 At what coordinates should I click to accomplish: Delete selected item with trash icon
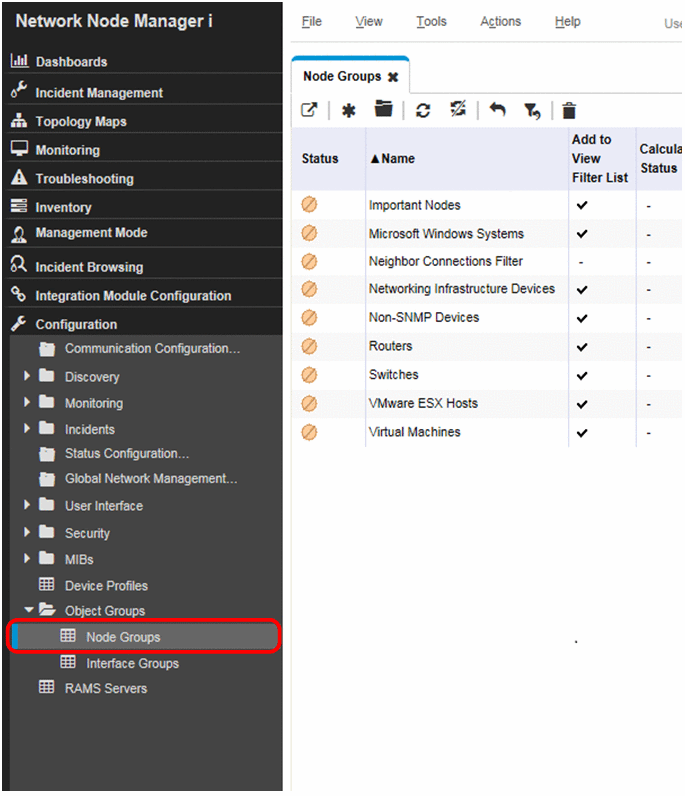(x=569, y=111)
